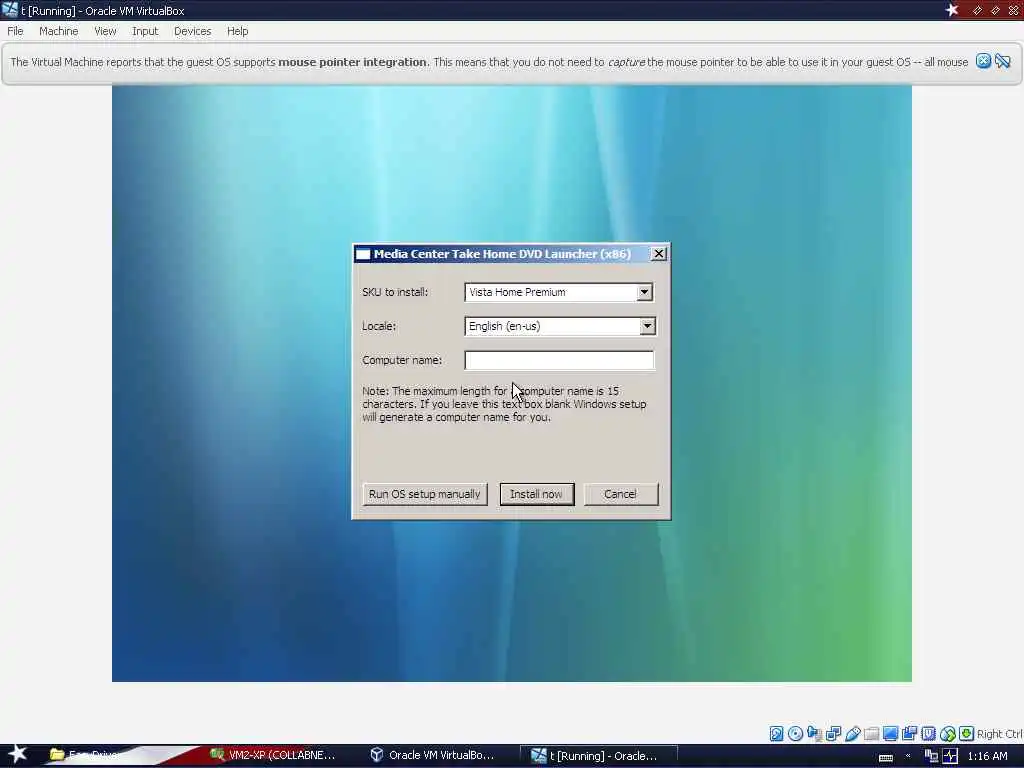This screenshot has width=1024, height=768.
Task: Click the maximum length note text
Action: pos(504,404)
